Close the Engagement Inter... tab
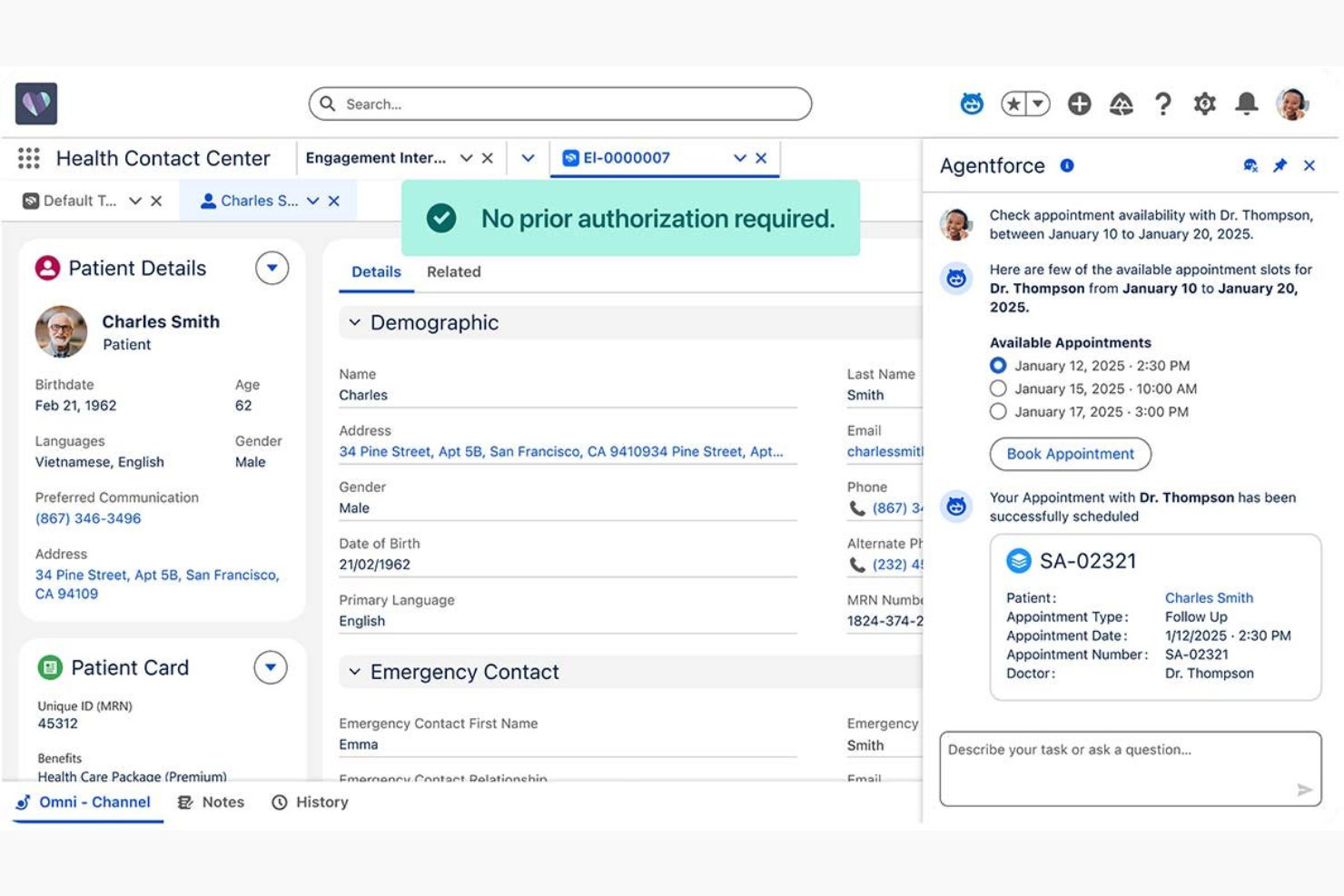The height and width of the screenshot is (896, 1344). click(488, 158)
